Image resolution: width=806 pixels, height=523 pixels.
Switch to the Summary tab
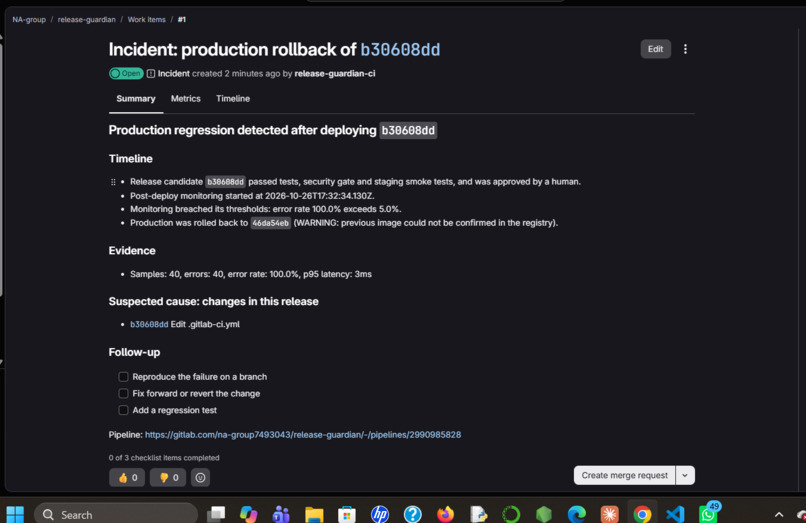click(x=136, y=99)
